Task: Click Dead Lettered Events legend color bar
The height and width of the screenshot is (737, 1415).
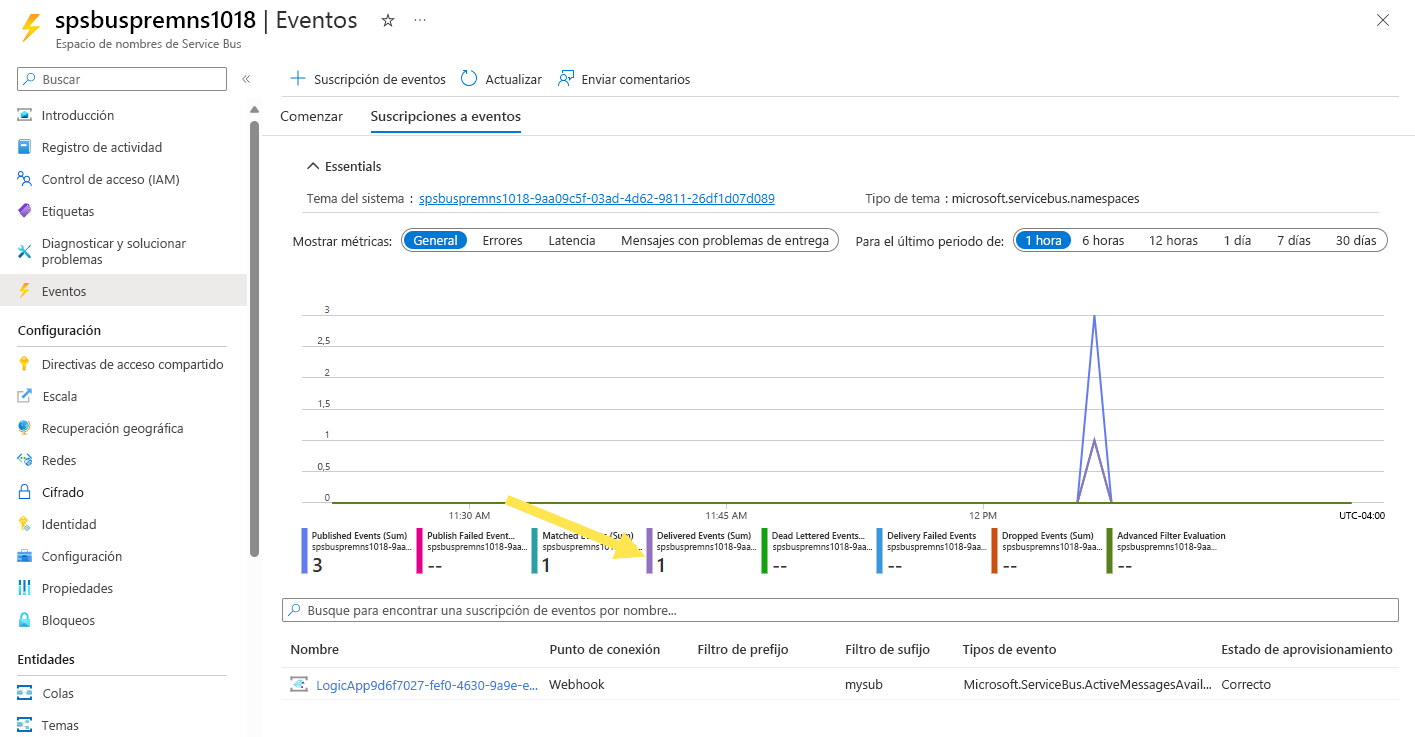Action: 765,551
